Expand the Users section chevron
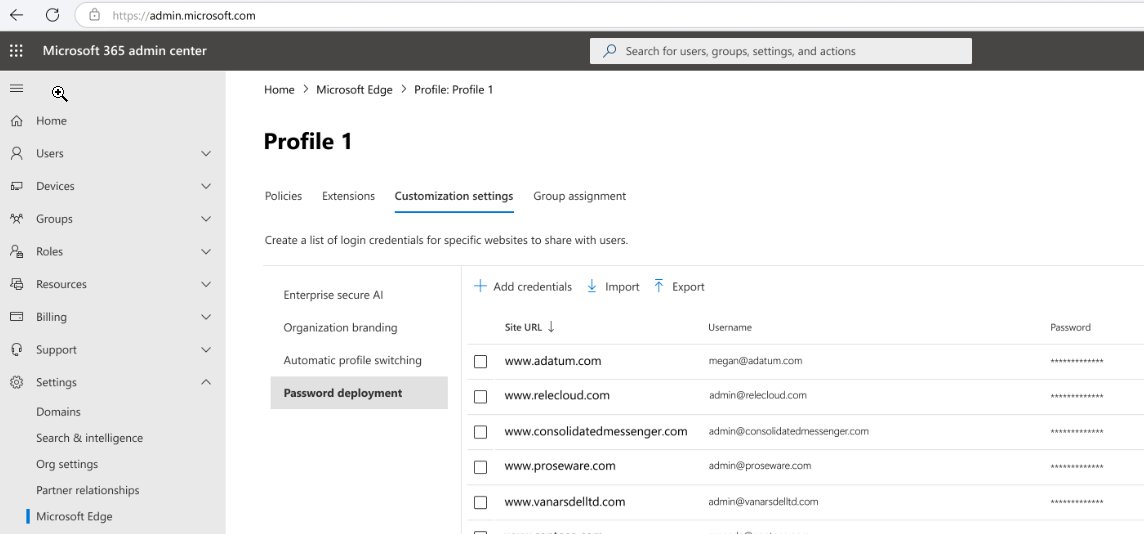This screenshot has width=1144, height=534. [x=206, y=153]
